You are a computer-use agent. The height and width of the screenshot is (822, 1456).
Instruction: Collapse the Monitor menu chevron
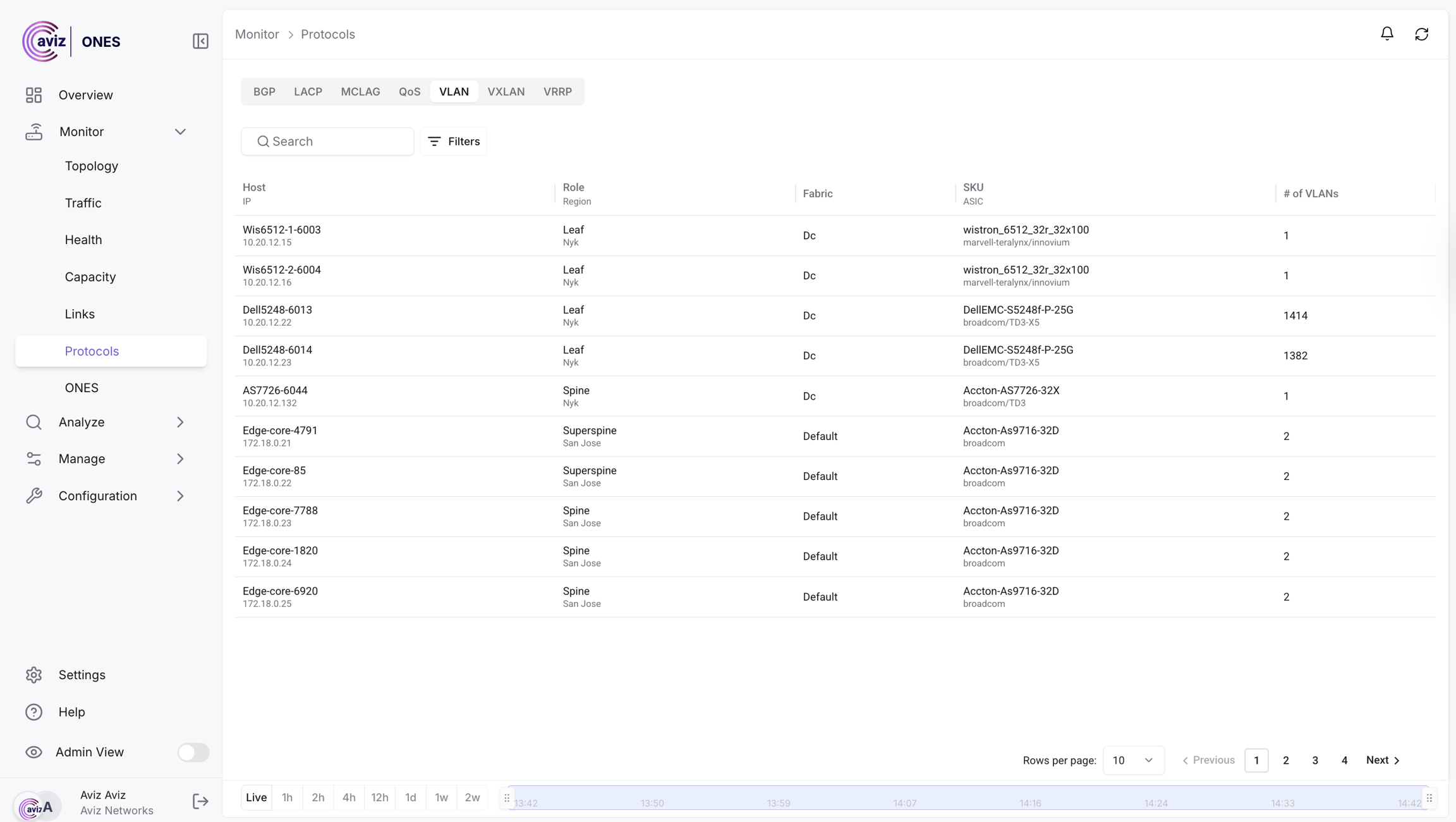click(180, 132)
